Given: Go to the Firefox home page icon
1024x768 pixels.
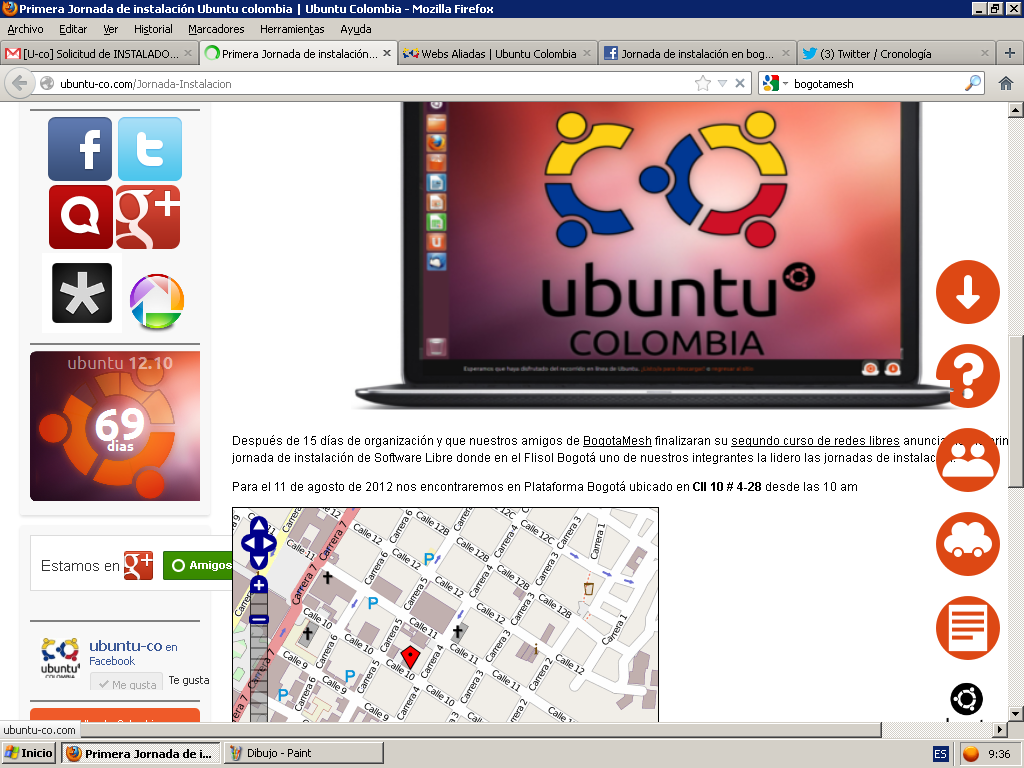Looking at the screenshot, I should pyautogui.click(x=1006, y=83).
